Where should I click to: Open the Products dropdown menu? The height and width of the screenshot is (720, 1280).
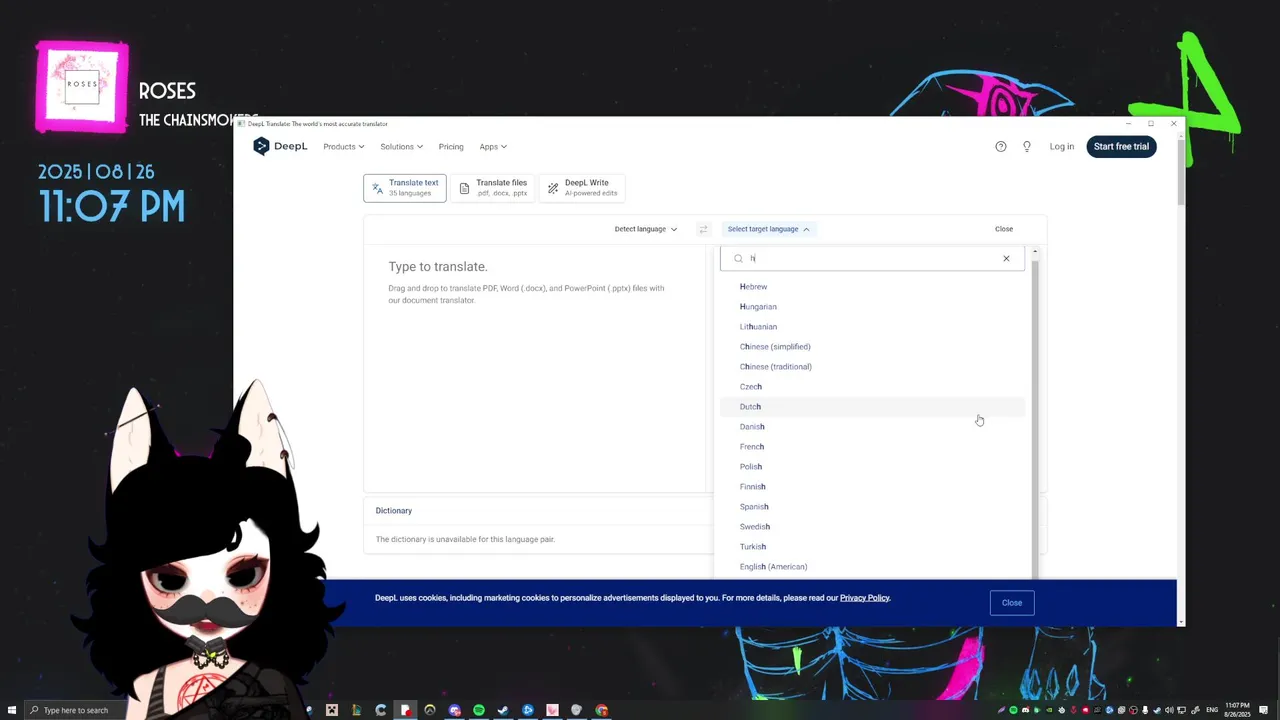coord(343,147)
